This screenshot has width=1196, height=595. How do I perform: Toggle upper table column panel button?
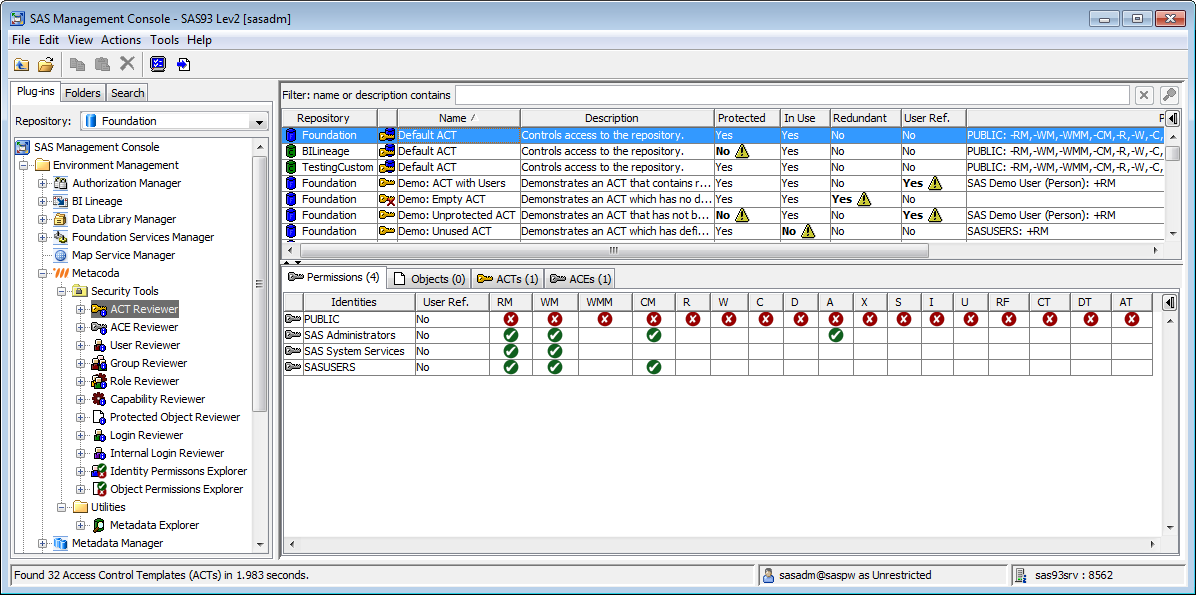click(1173, 118)
